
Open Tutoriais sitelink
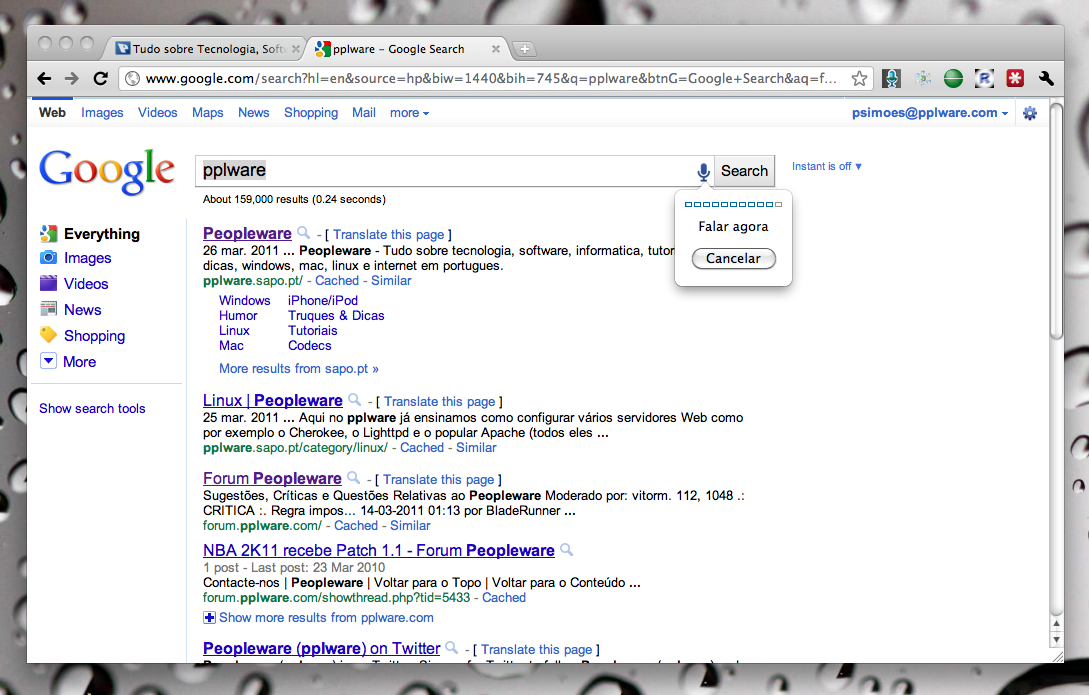313,331
